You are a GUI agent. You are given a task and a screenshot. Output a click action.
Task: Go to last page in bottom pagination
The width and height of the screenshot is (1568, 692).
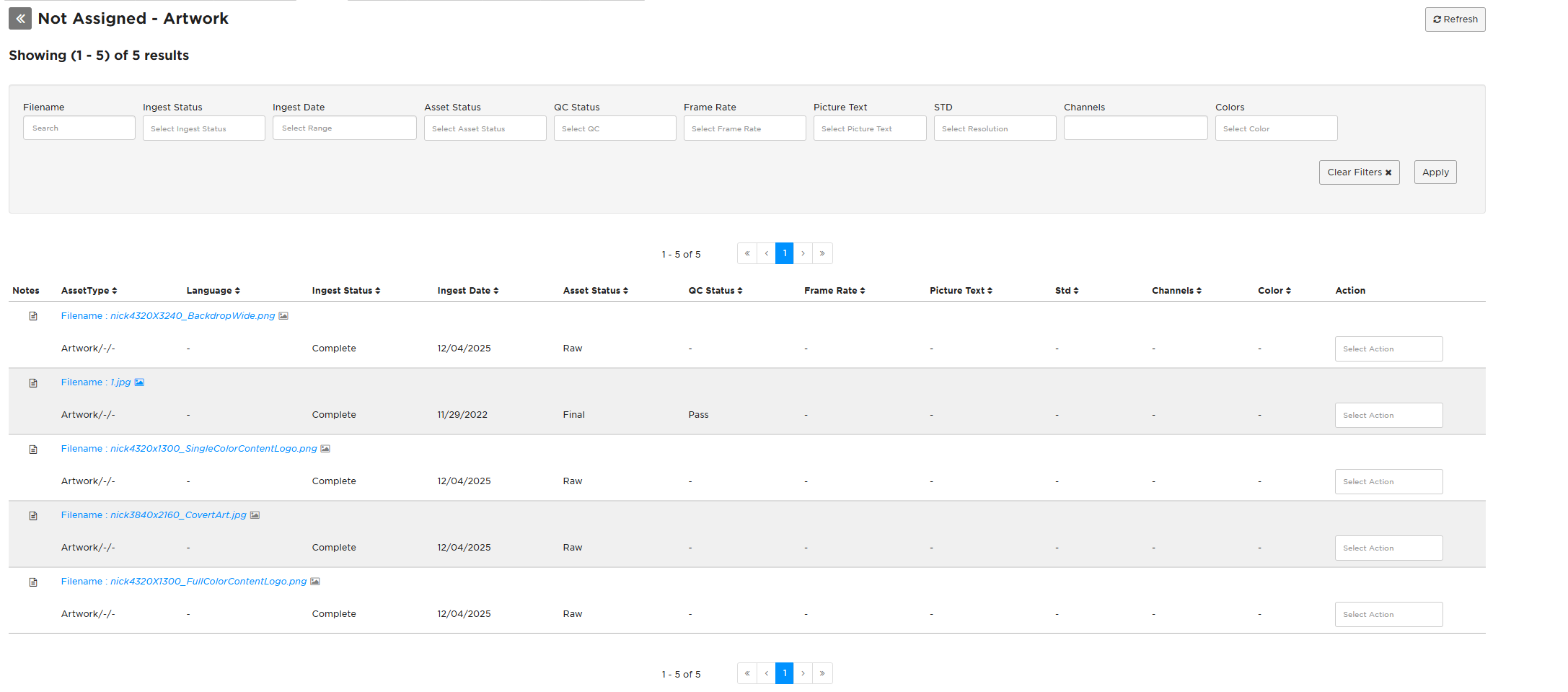point(822,673)
